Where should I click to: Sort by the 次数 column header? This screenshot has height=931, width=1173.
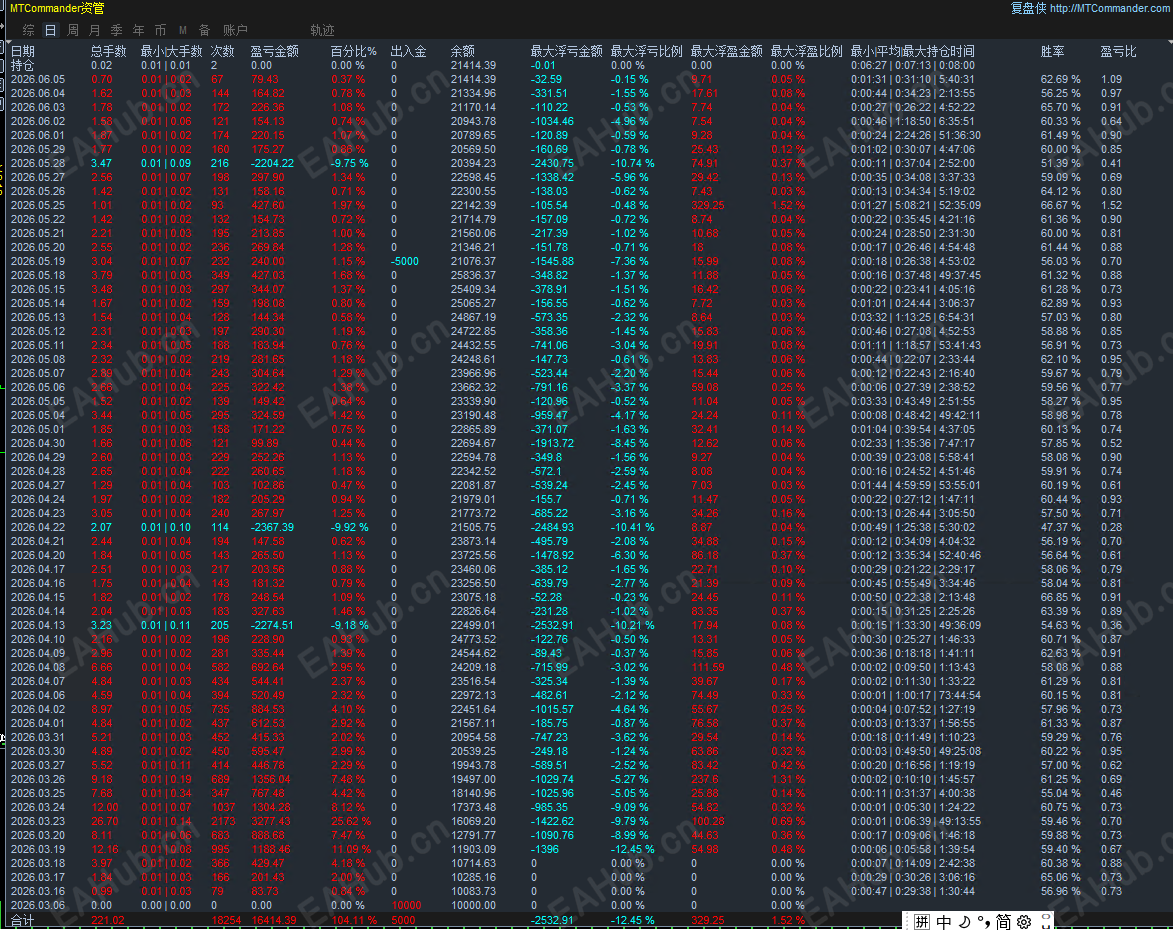[x=223, y=52]
